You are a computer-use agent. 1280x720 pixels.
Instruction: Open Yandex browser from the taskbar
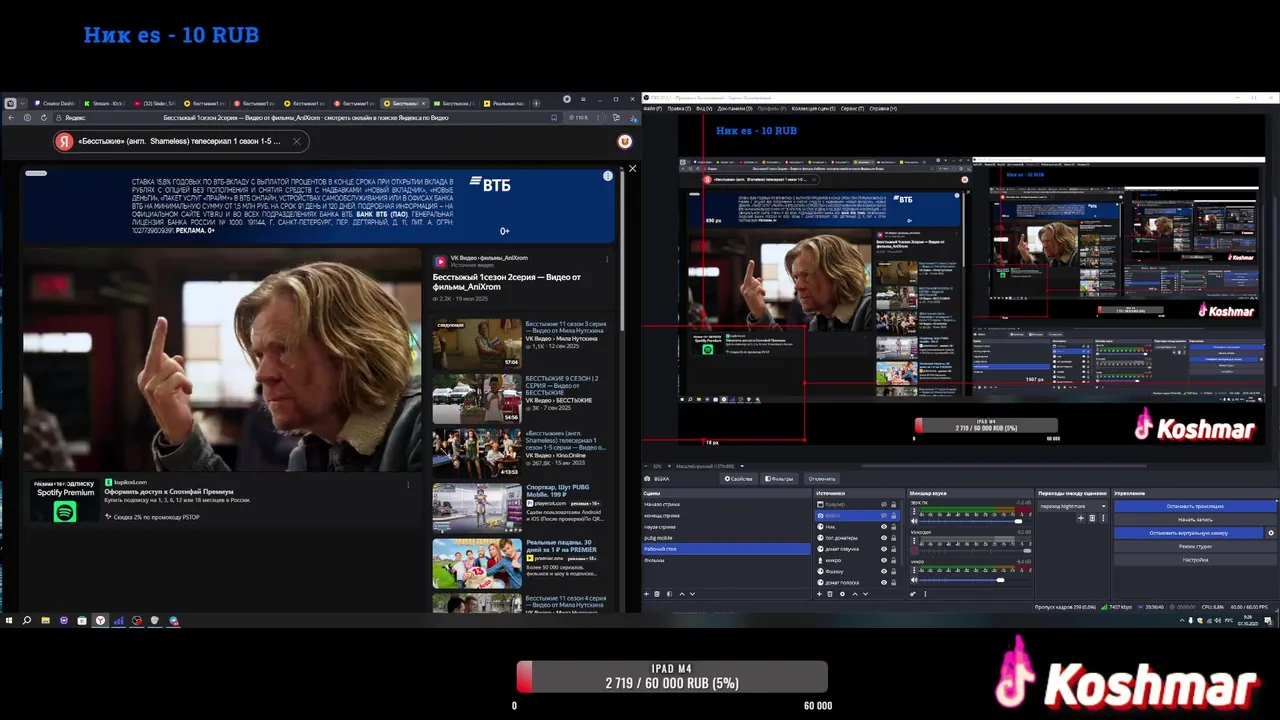pos(100,620)
